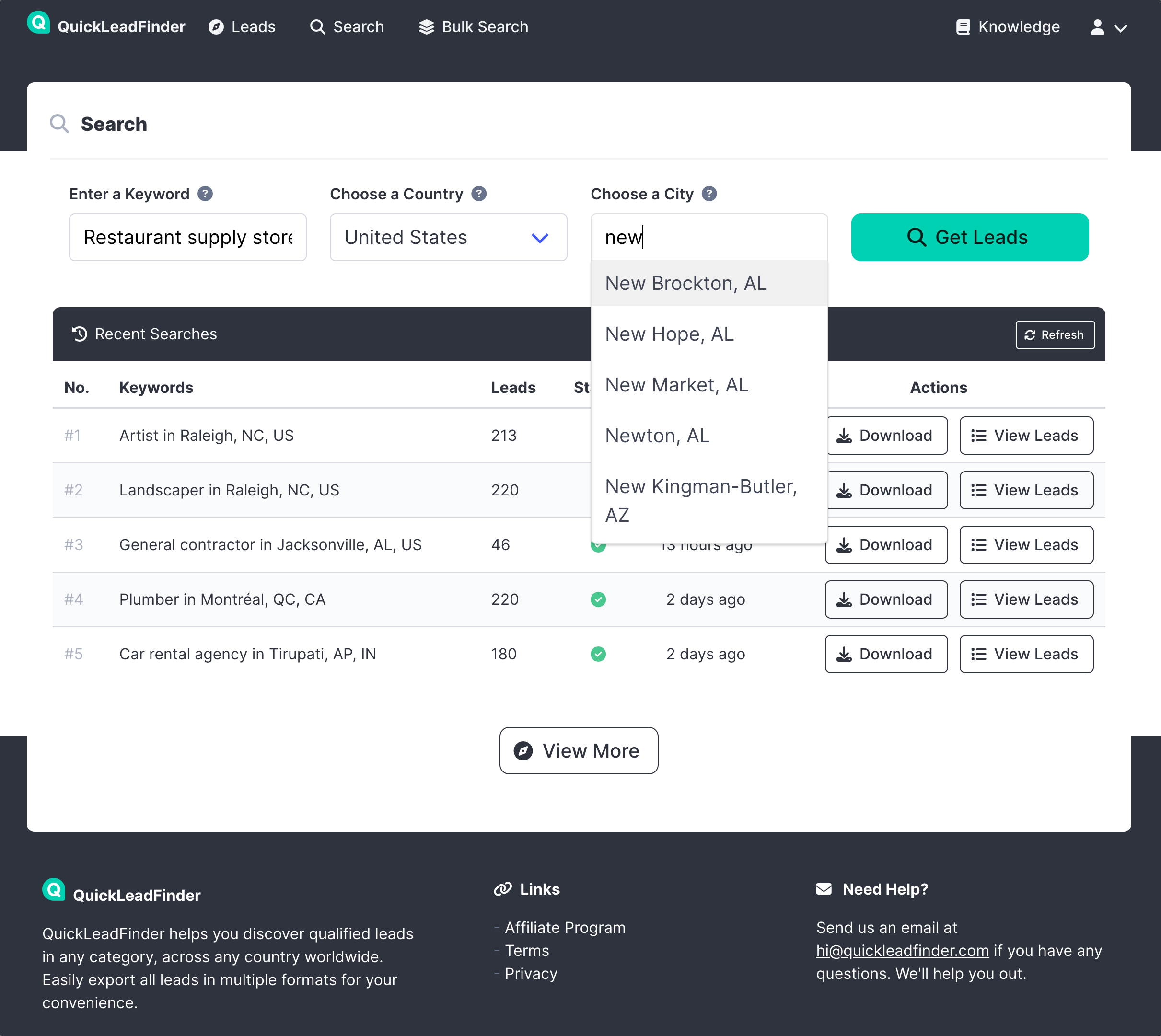Image resolution: width=1161 pixels, height=1036 pixels.
Task: Click green status checkmark for Plumber row
Action: click(x=598, y=599)
